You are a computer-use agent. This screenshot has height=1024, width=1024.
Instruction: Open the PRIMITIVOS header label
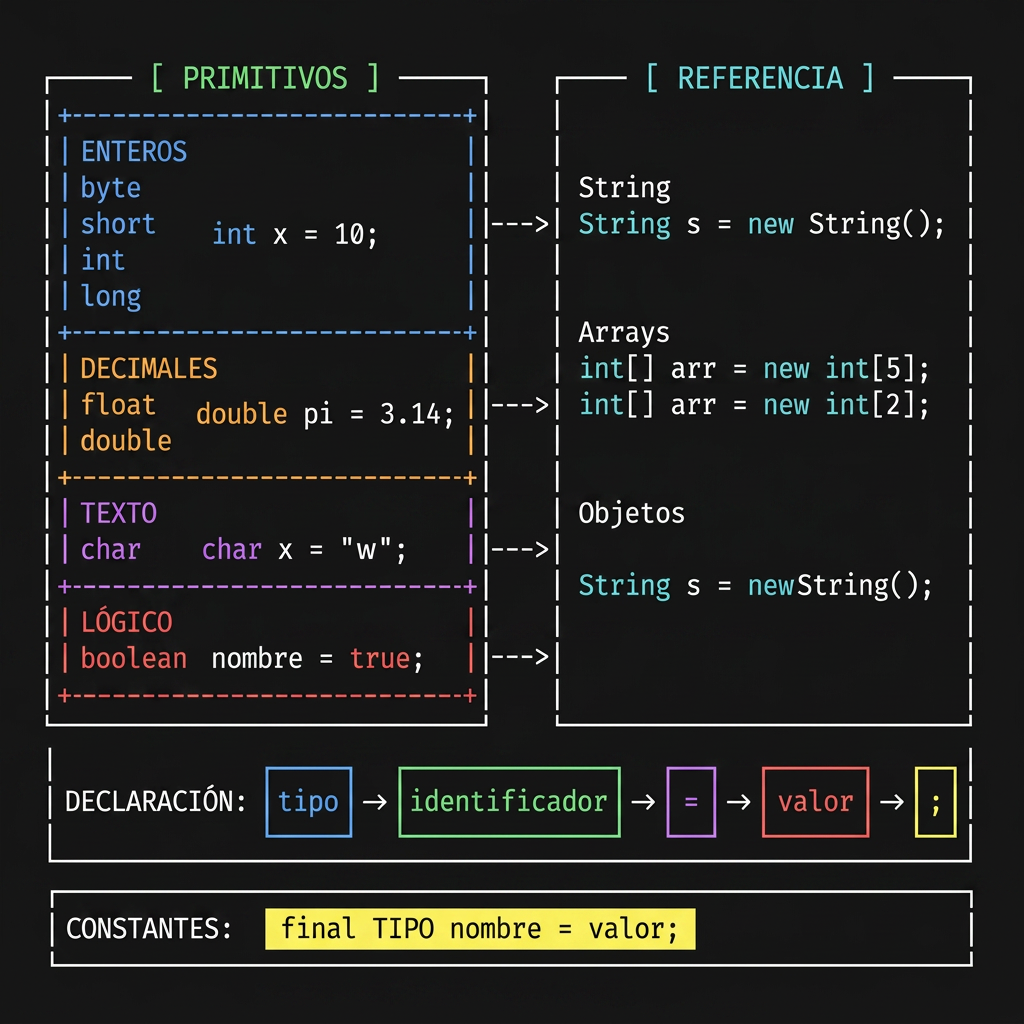pos(265,79)
